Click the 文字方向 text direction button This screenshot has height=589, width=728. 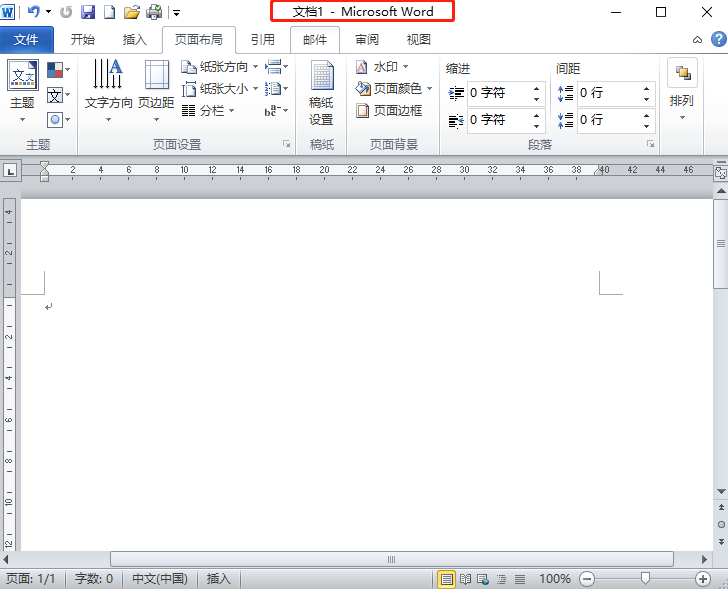[108, 91]
